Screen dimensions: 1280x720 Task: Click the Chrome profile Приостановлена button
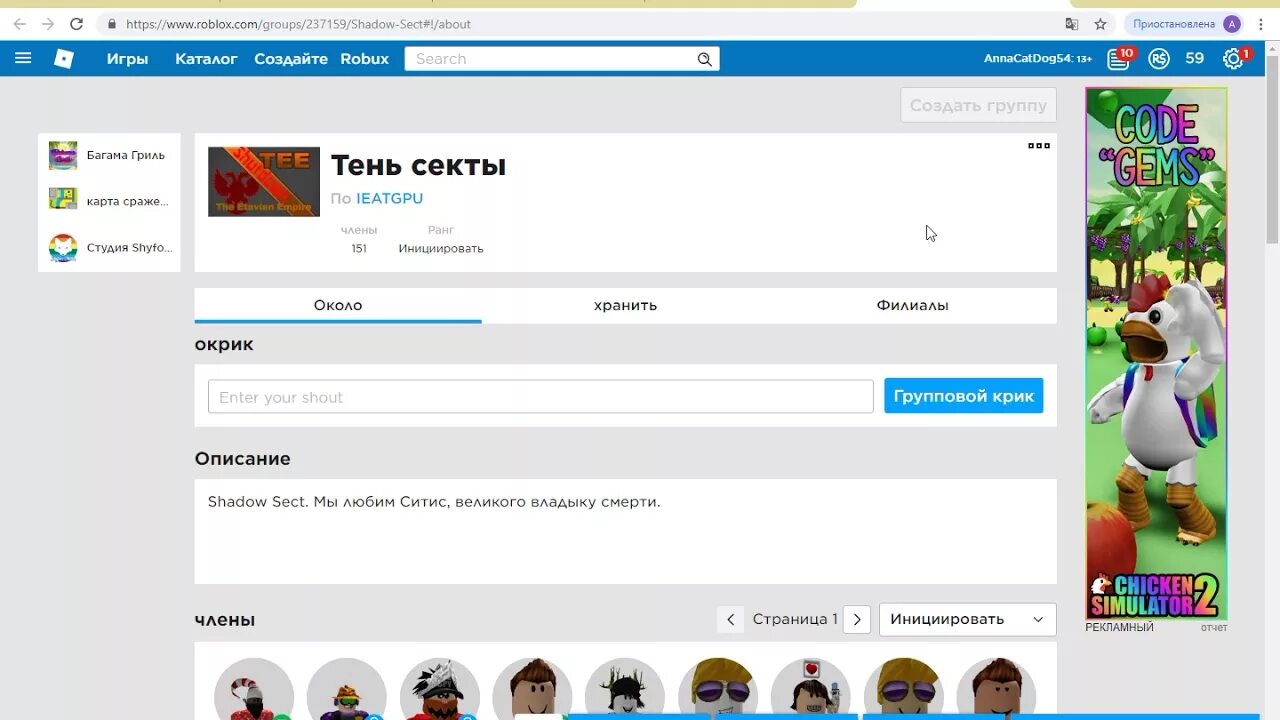pyautogui.click(x=1186, y=24)
